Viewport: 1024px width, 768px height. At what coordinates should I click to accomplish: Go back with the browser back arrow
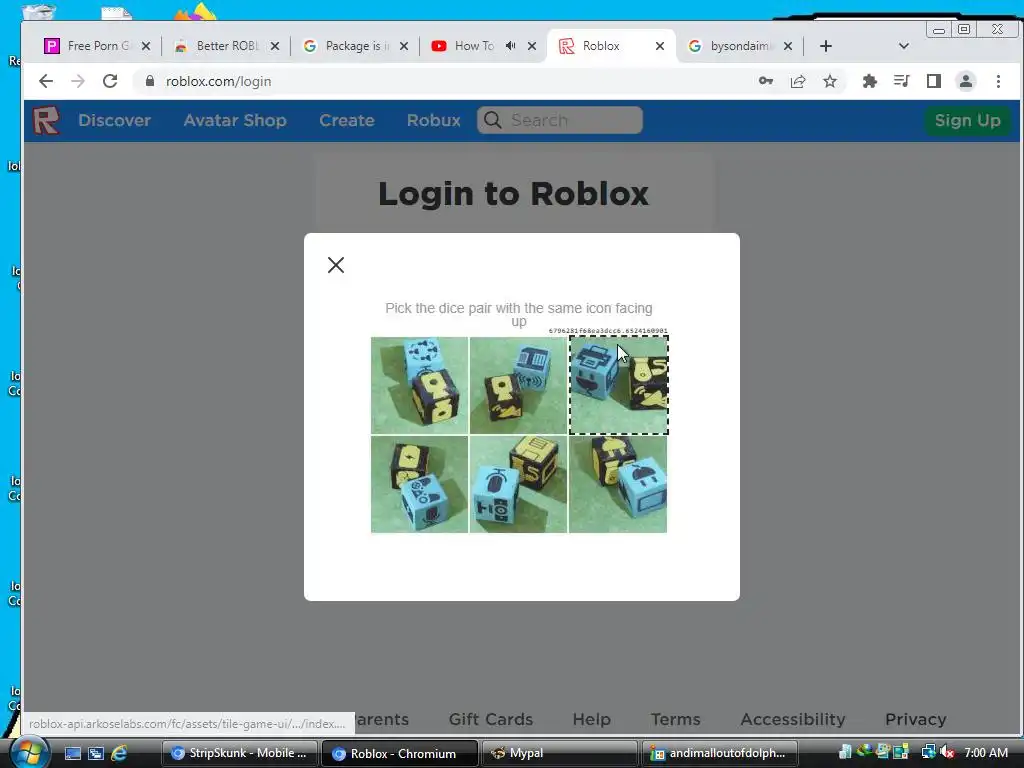pyautogui.click(x=46, y=81)
